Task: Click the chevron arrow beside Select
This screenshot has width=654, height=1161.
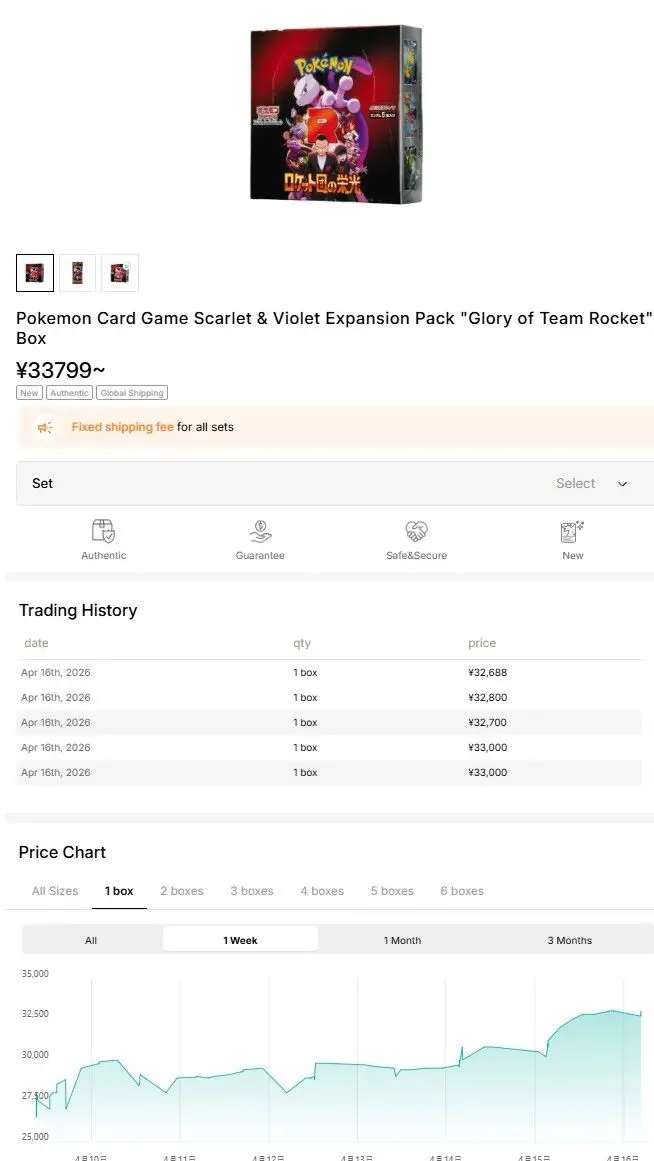Action: 622,484
